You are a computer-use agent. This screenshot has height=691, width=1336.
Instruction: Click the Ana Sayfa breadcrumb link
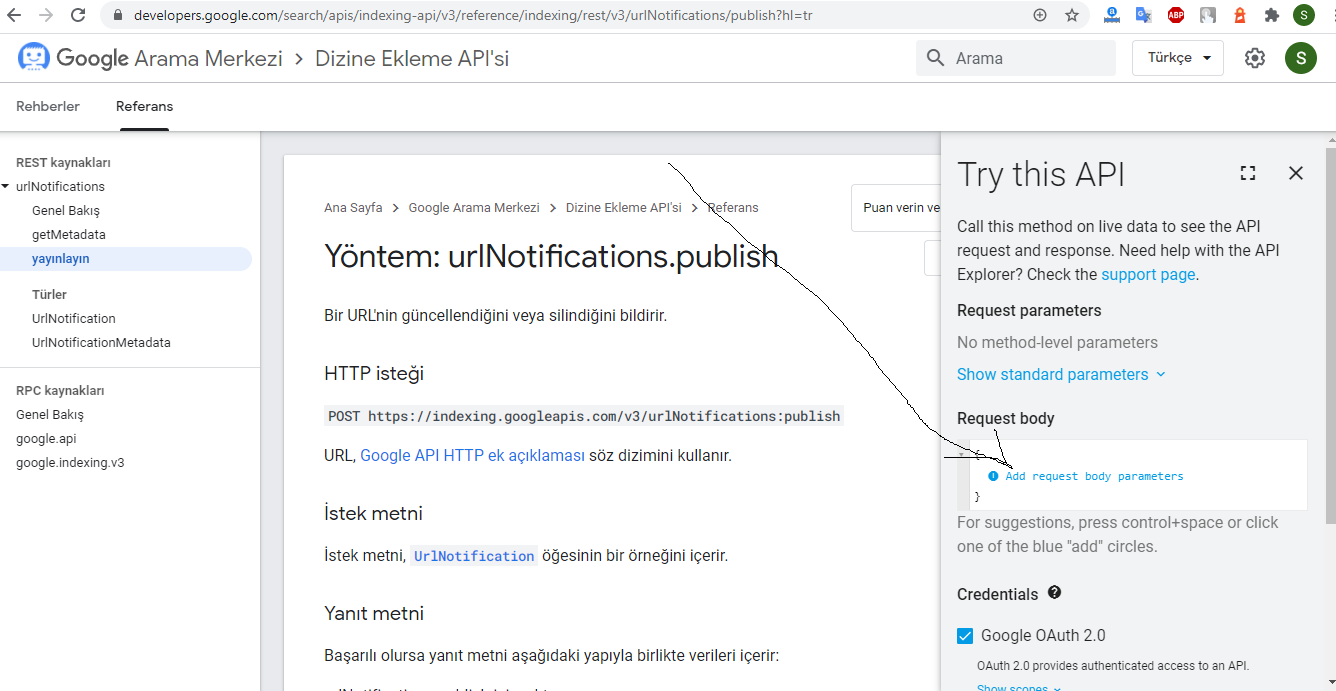click(353, 208)
